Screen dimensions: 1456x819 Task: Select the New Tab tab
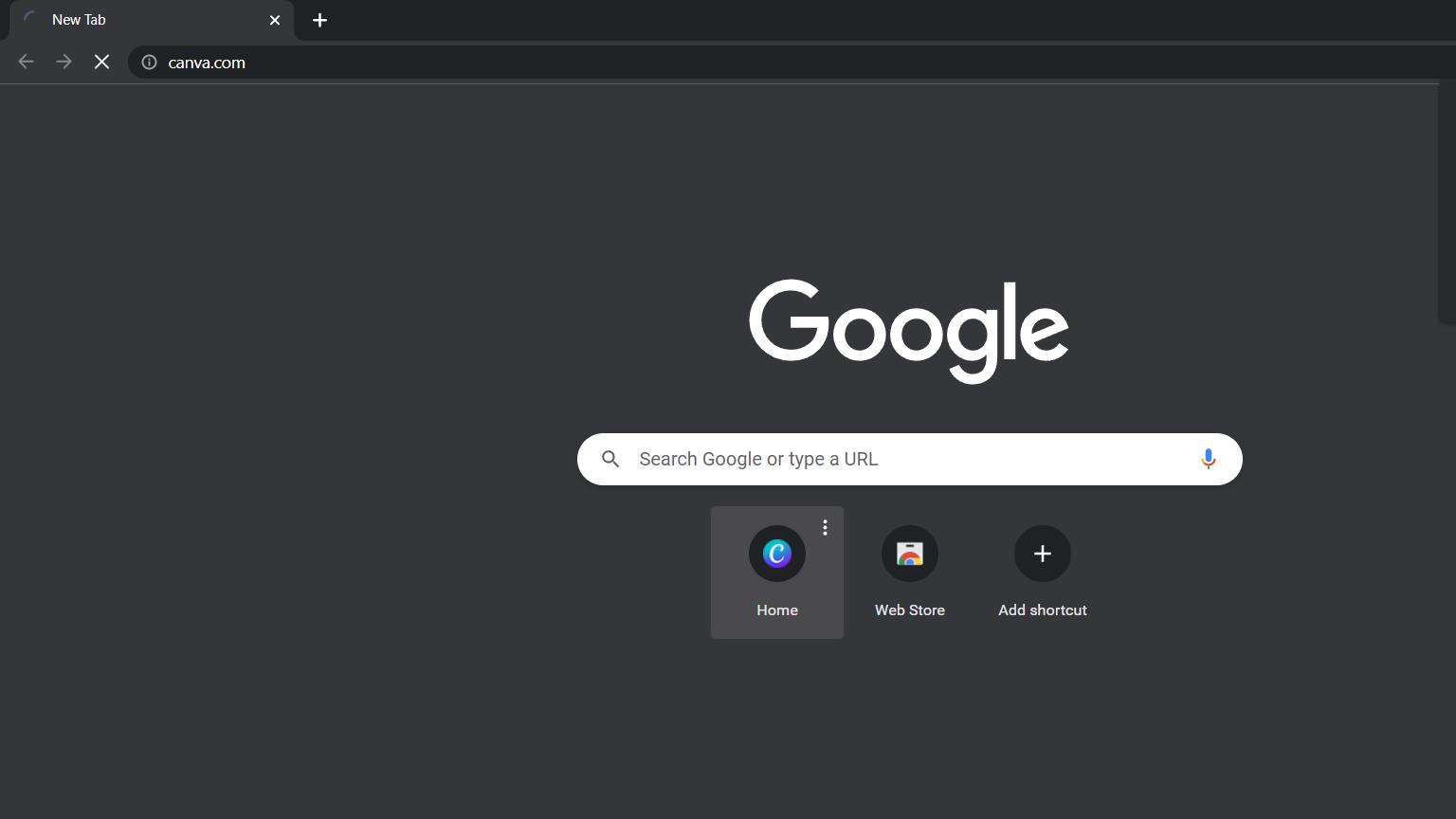(142, 20)
